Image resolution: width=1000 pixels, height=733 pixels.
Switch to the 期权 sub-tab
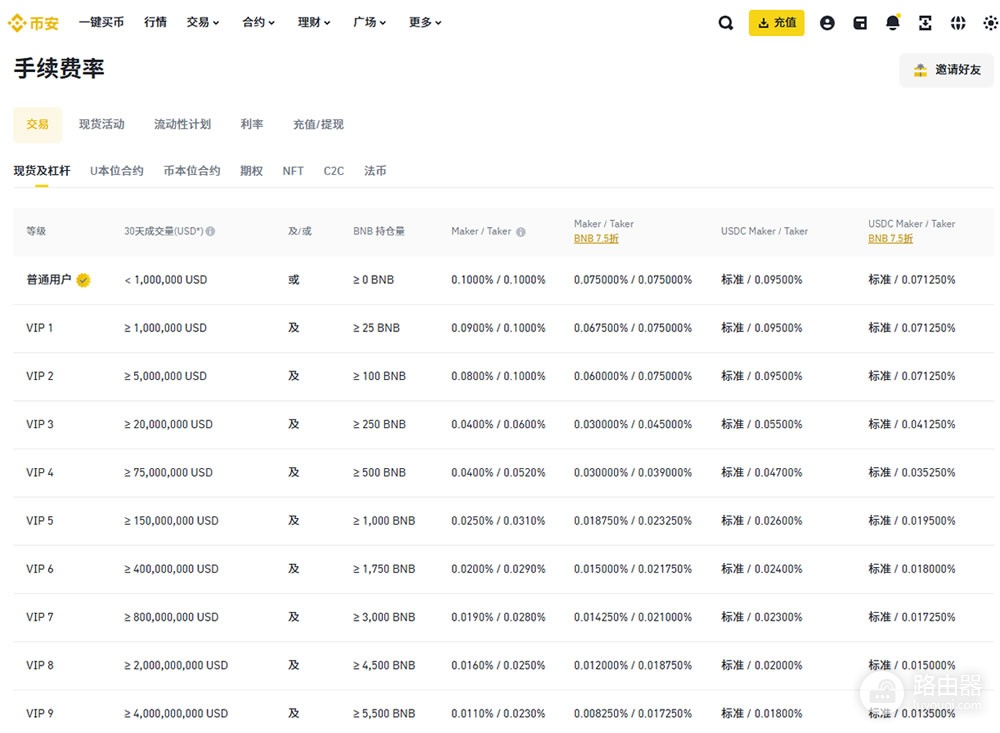[x=251, y=171]
